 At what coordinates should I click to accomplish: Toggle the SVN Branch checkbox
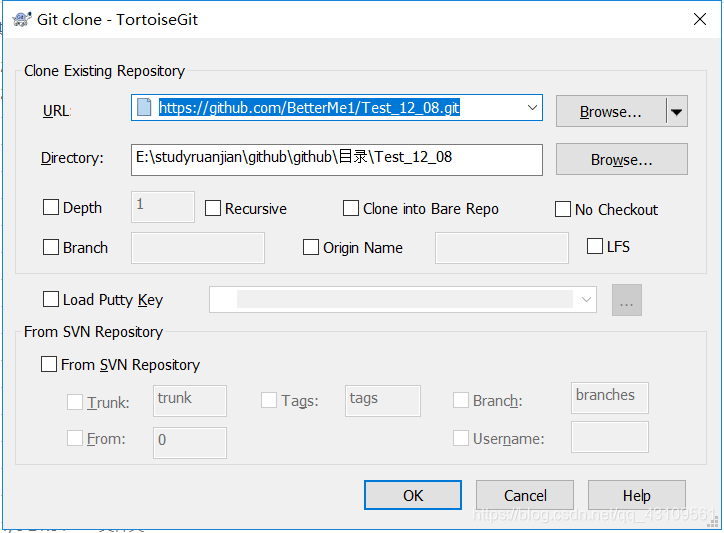tap(461, 400)
